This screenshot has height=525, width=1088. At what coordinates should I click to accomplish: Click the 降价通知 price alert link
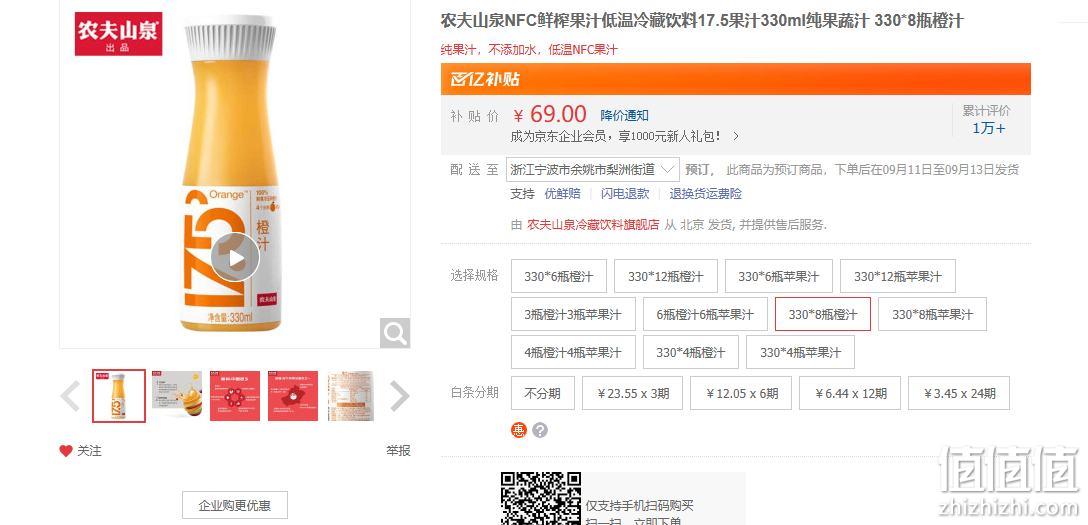(624, 116)
